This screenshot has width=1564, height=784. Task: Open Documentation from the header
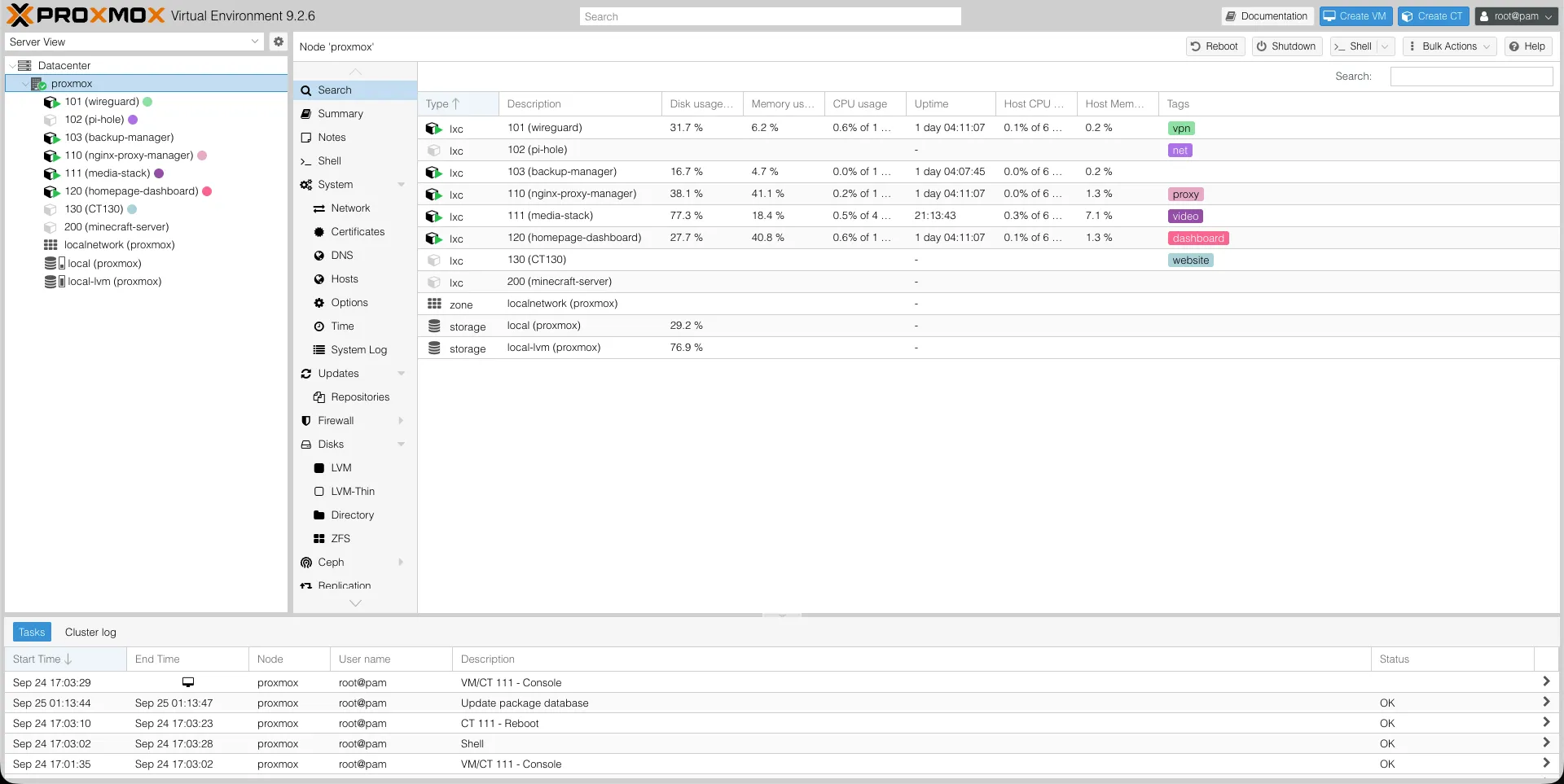[x=1267, y=16]
